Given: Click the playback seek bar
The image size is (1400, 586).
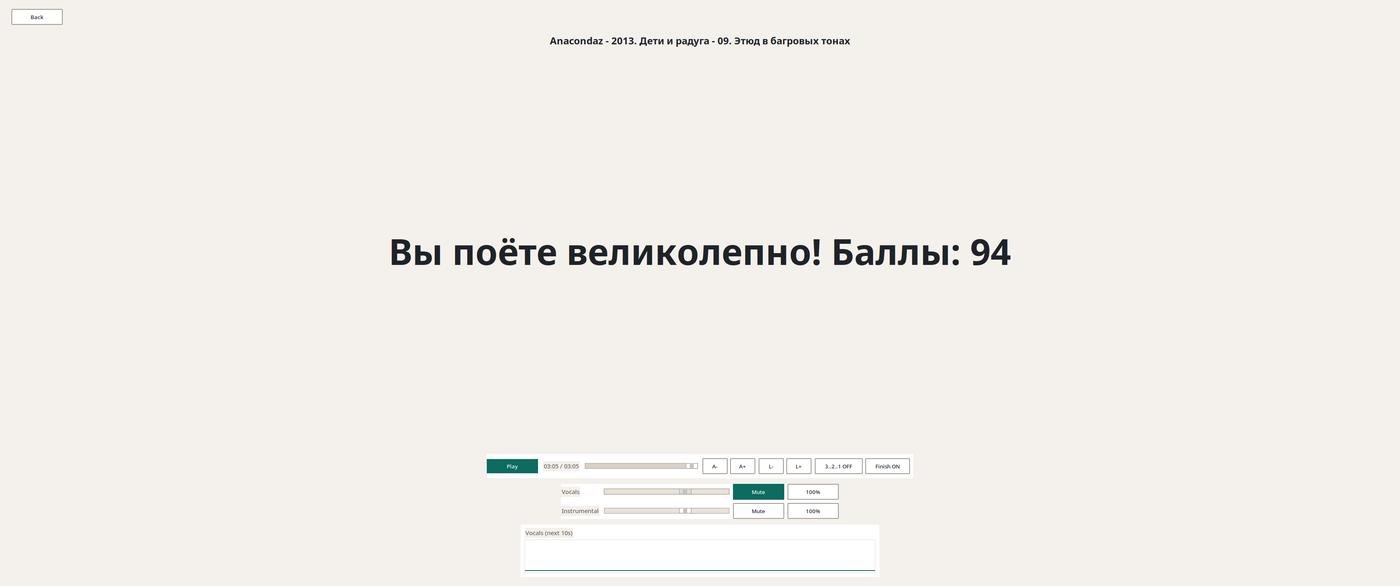Looking at the screenshot, I should [x=640, y=466].
